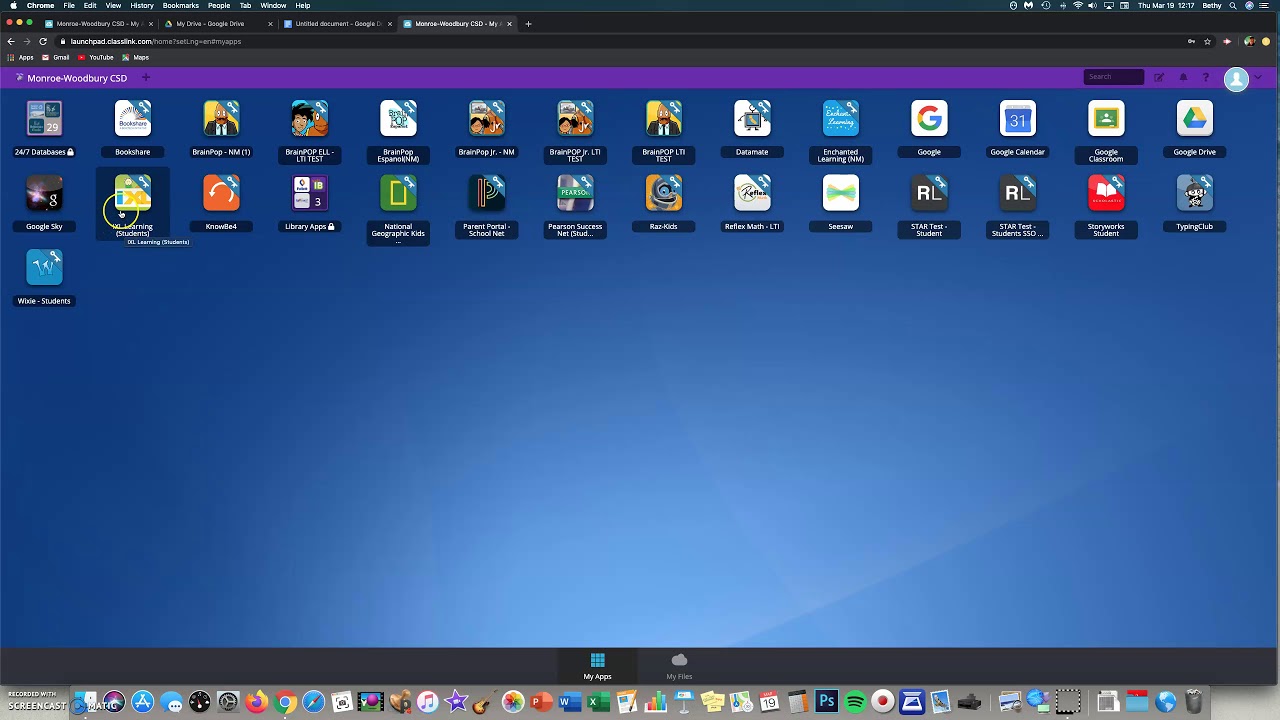Launch Google Calendar app

click(1017, 119)
